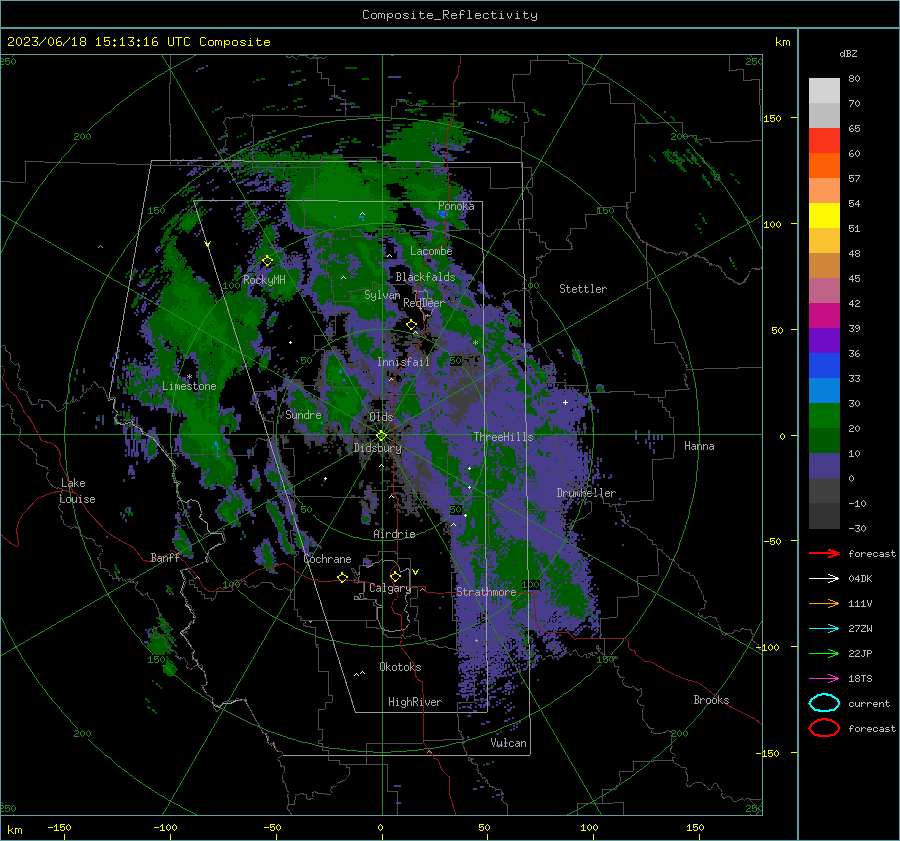Click the Hanna label

point(699,446)
